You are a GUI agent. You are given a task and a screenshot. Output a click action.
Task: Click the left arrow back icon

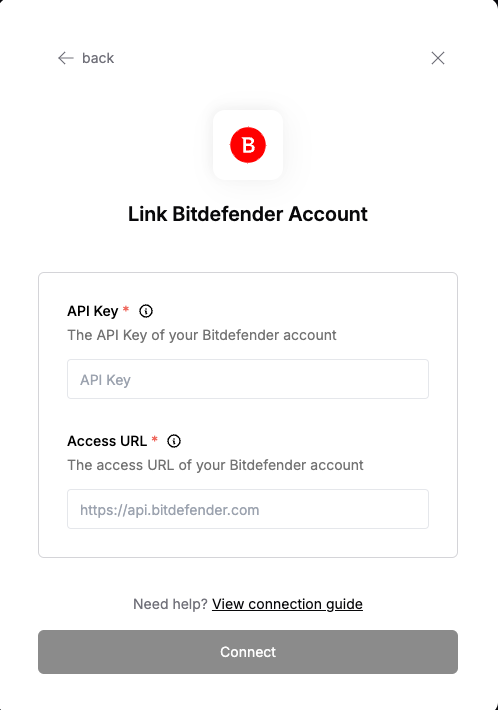point(66,58)
